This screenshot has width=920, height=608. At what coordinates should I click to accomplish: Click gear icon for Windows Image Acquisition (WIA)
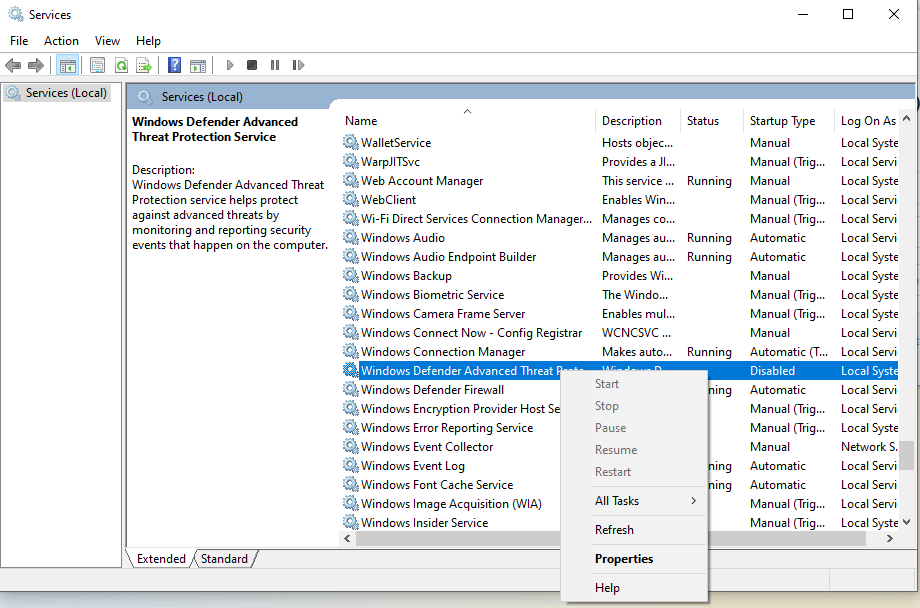coord(350,503)
